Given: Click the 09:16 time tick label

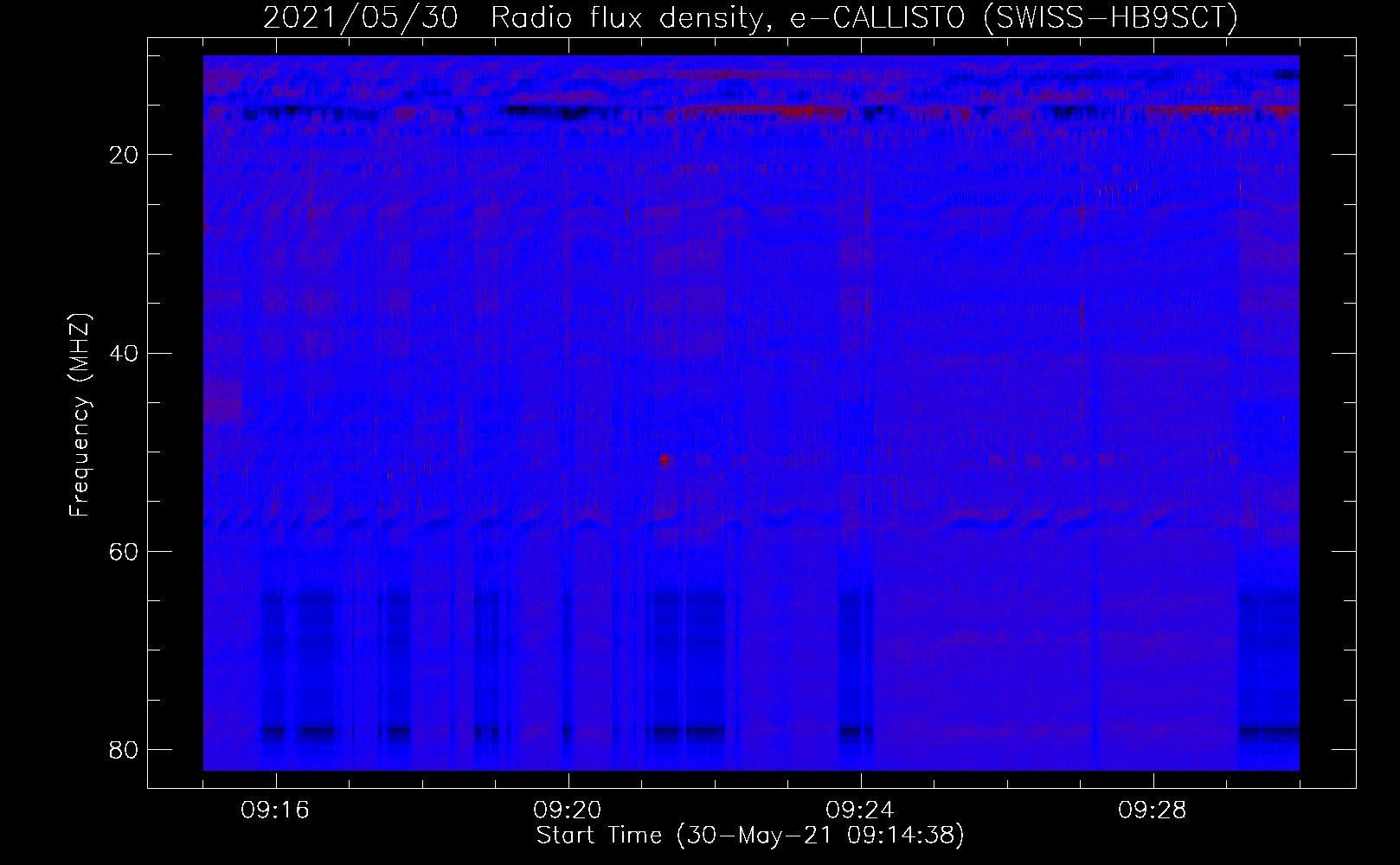Looking at the screenshot, I should pyautogui.click(x=276, y=811).
